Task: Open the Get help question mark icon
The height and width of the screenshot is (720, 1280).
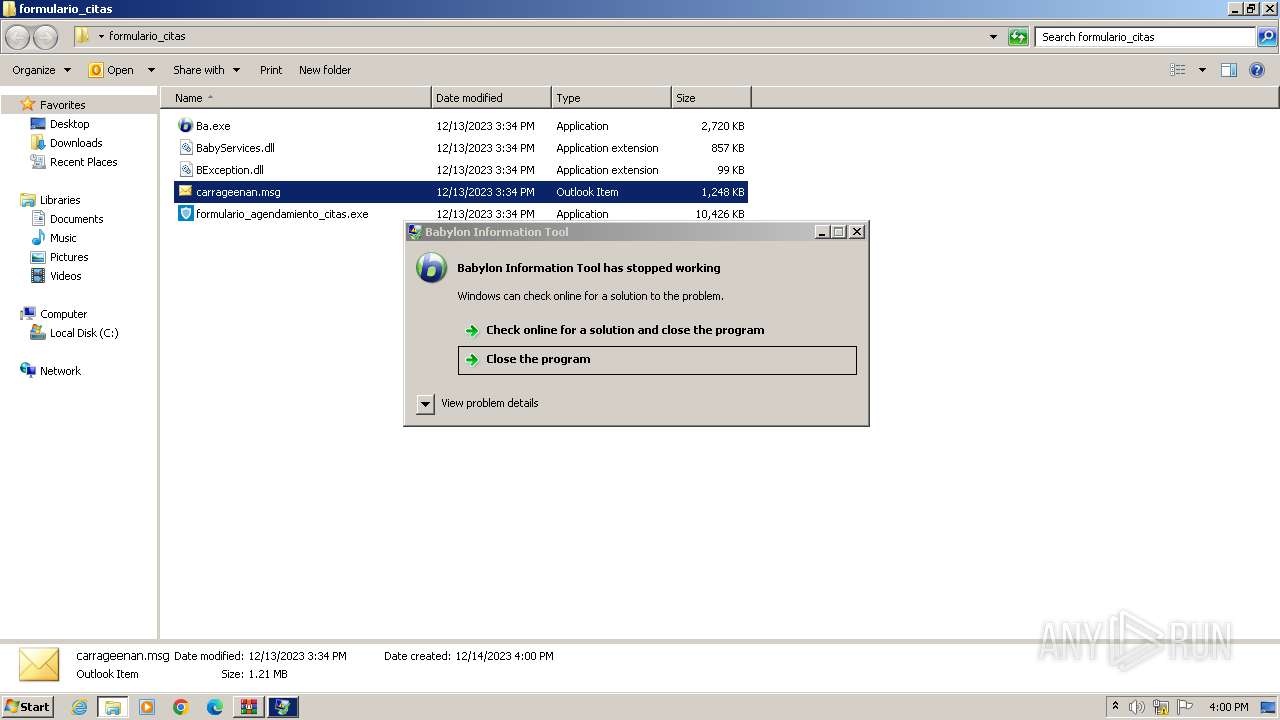Action: tap(1257, 70)
